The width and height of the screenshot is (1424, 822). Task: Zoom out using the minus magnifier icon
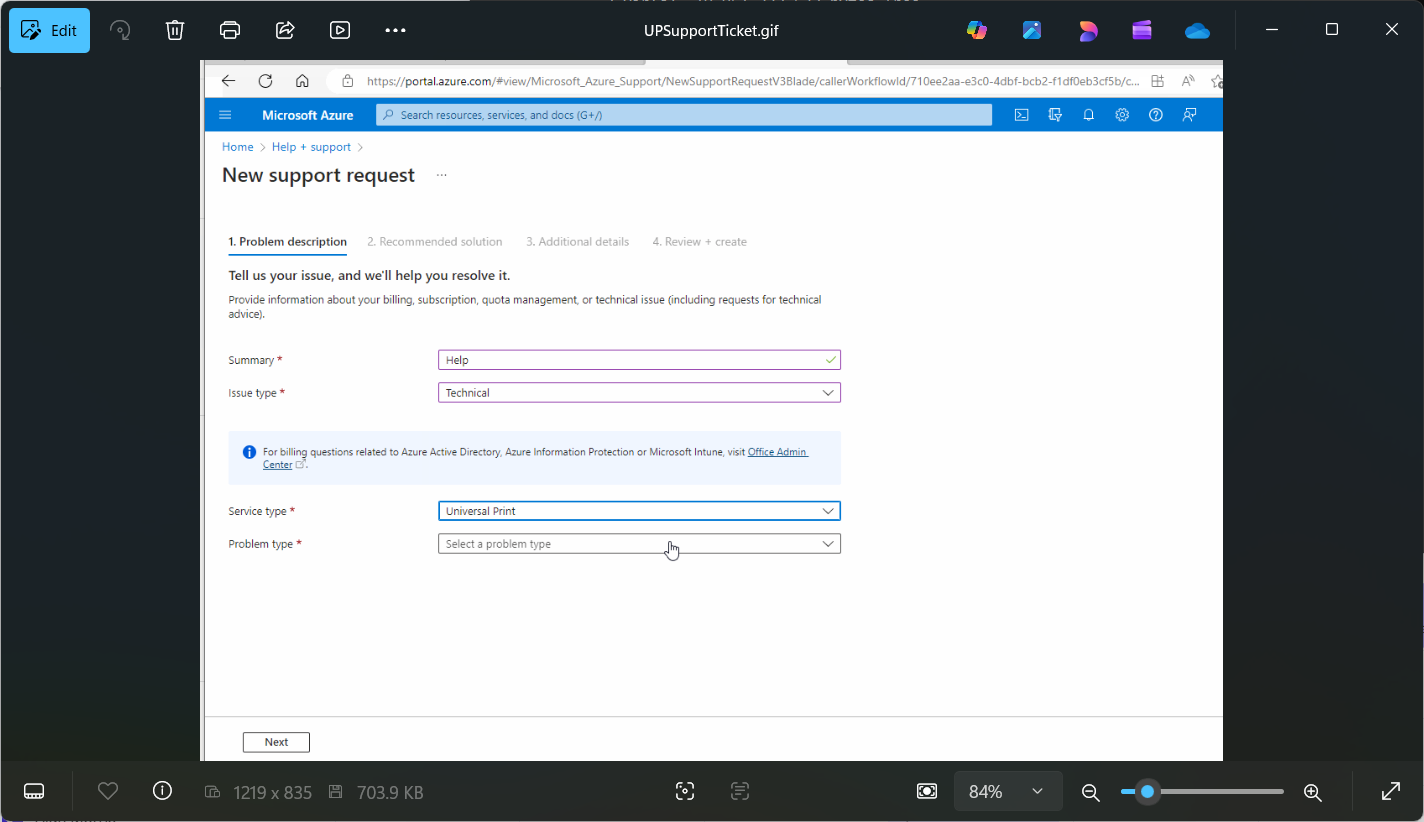tap(1091, 792)
